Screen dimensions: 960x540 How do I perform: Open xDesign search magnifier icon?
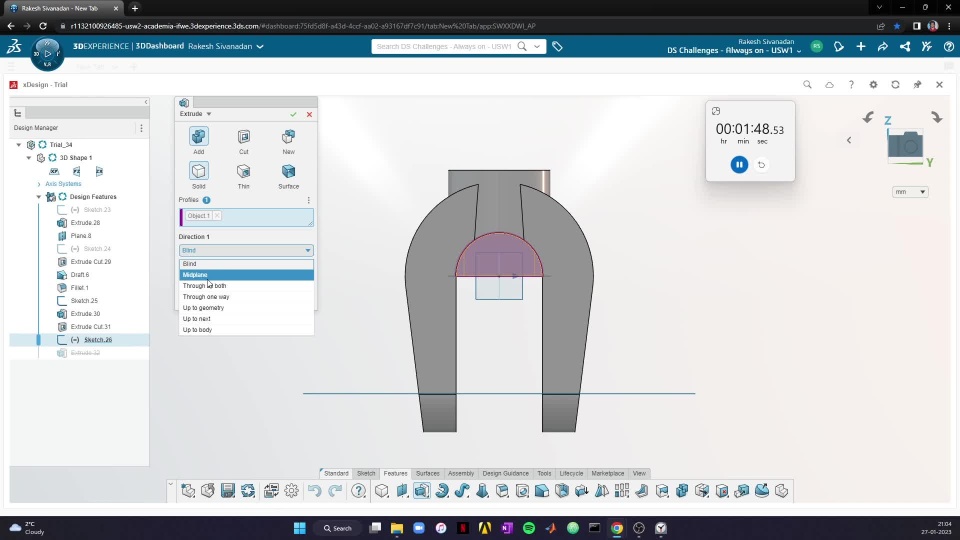pyautogui.click(x=807, y=84)
